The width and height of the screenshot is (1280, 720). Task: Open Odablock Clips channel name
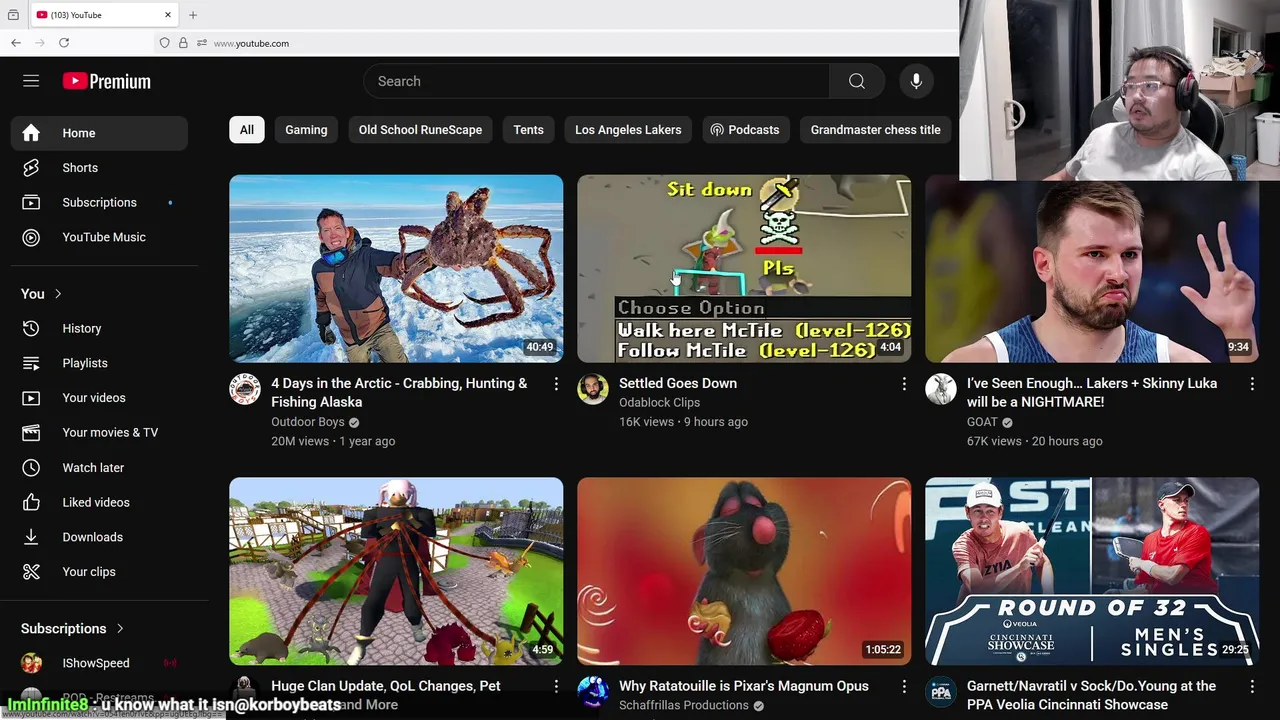659,402
